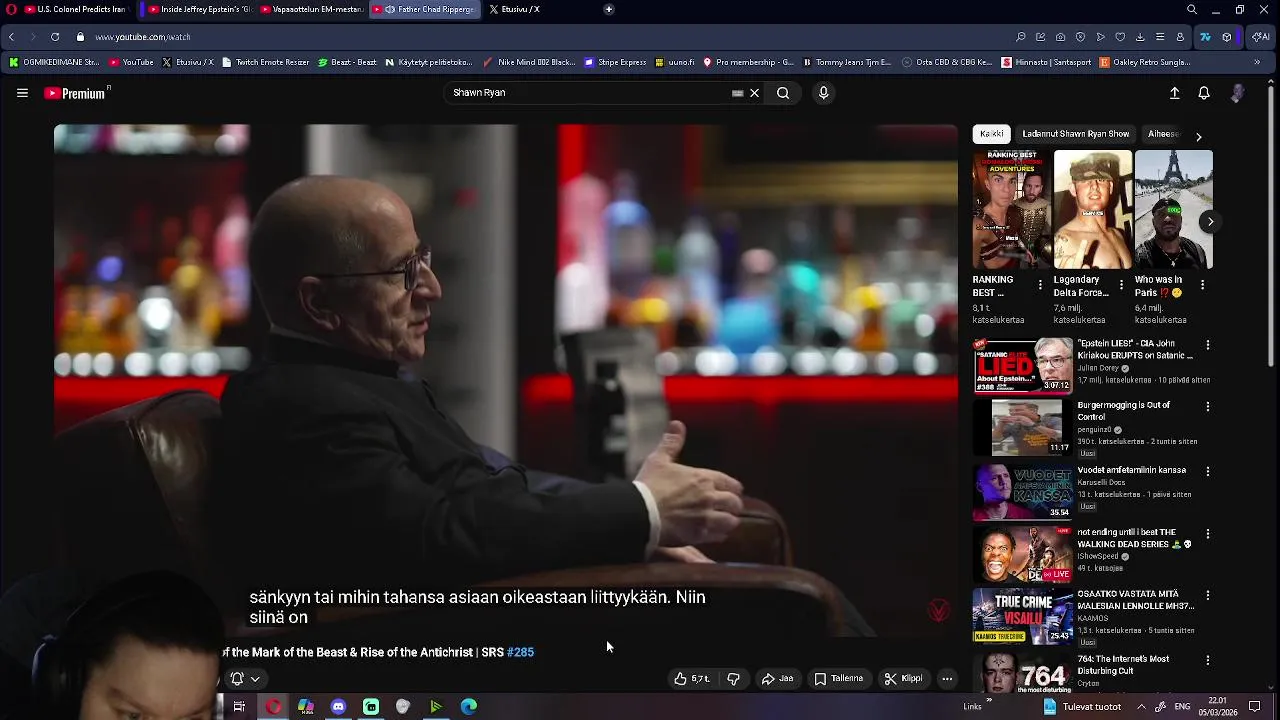This screenshot has width=1280, height=720.
Task: Open the TradingView extension icon
Action: coord(1205,37)
